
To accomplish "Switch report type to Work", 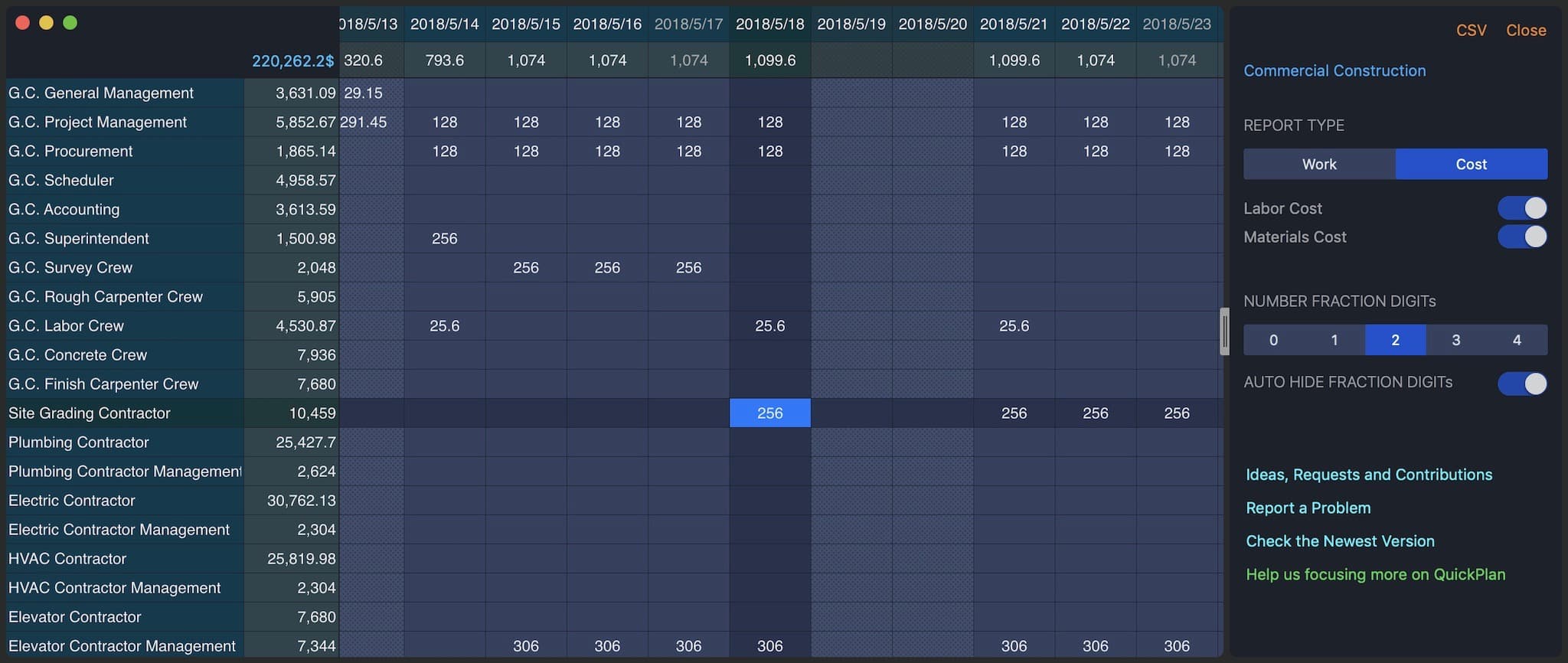I will 1318,165.
